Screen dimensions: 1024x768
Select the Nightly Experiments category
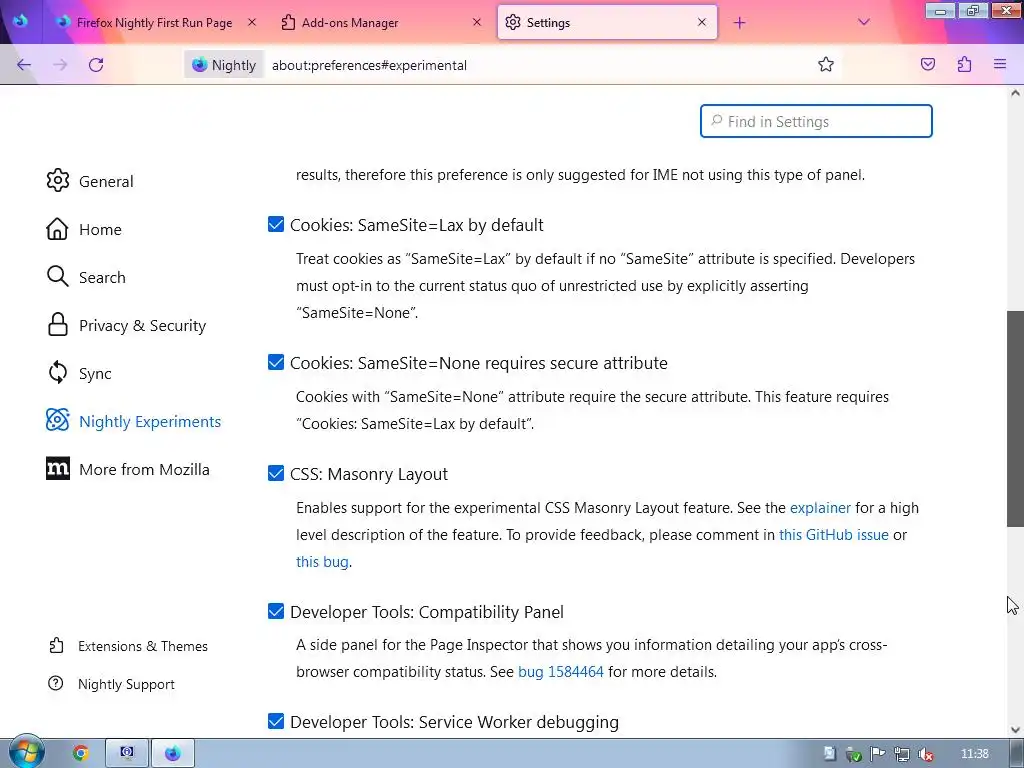click(x=150, y=421)
